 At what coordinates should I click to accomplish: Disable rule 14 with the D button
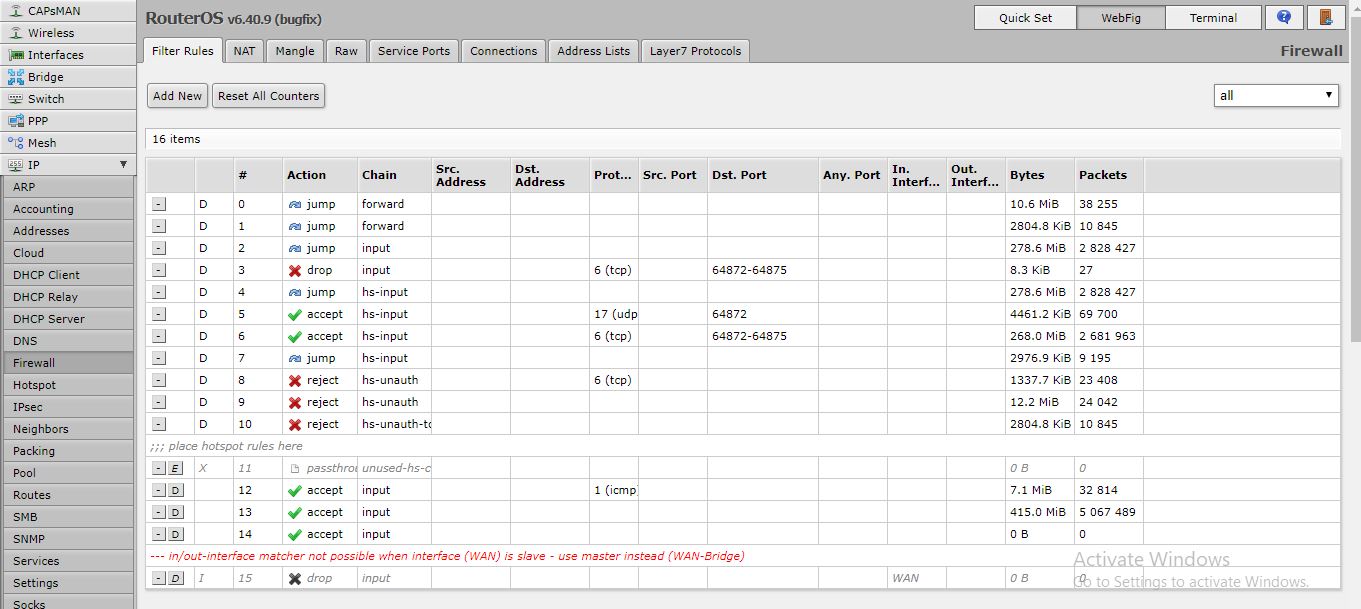click(x=175, y=534)
